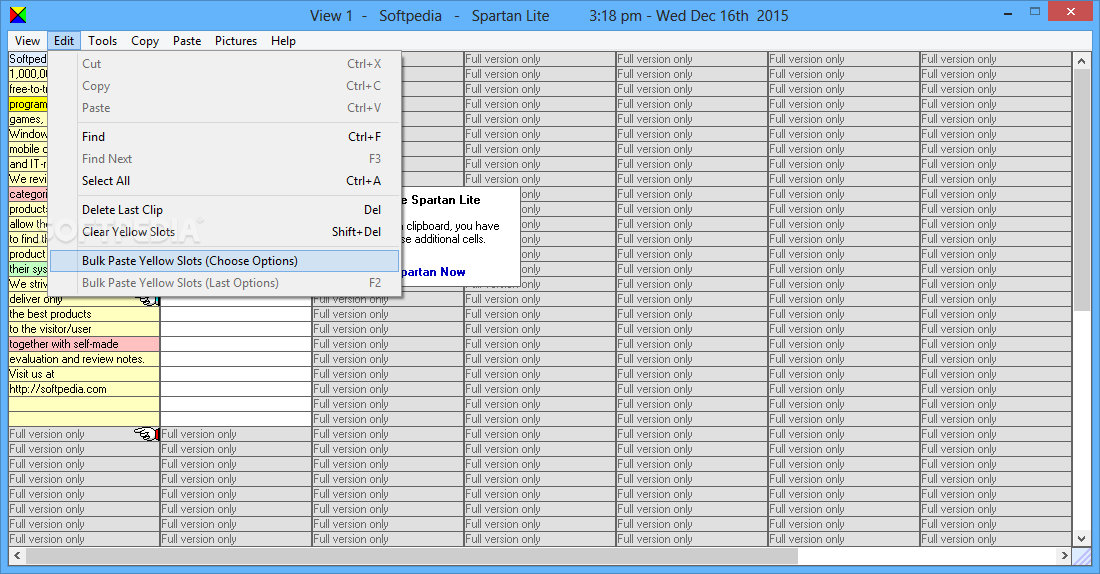Select the pink 'categori' cell
The height and width of the screenshot is (574, 1100).
pos(28,194)
